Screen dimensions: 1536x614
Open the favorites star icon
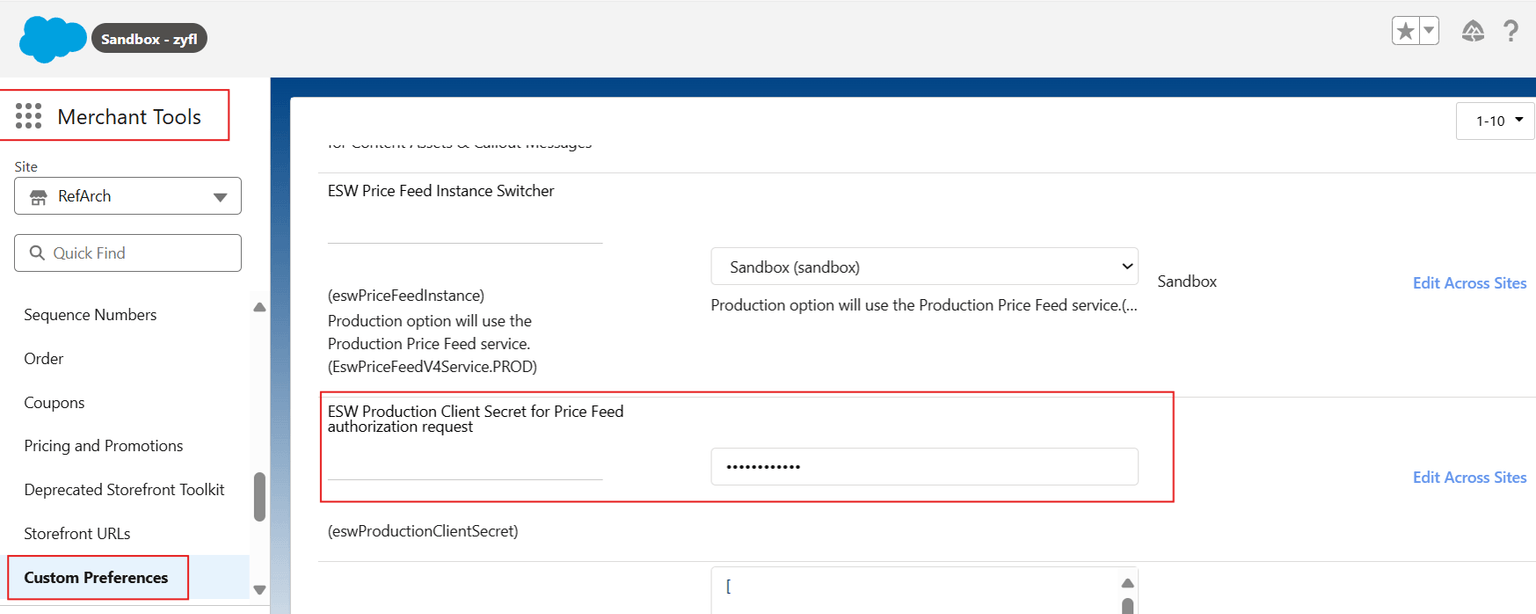pyautogui.click(x=1405, y=31)
